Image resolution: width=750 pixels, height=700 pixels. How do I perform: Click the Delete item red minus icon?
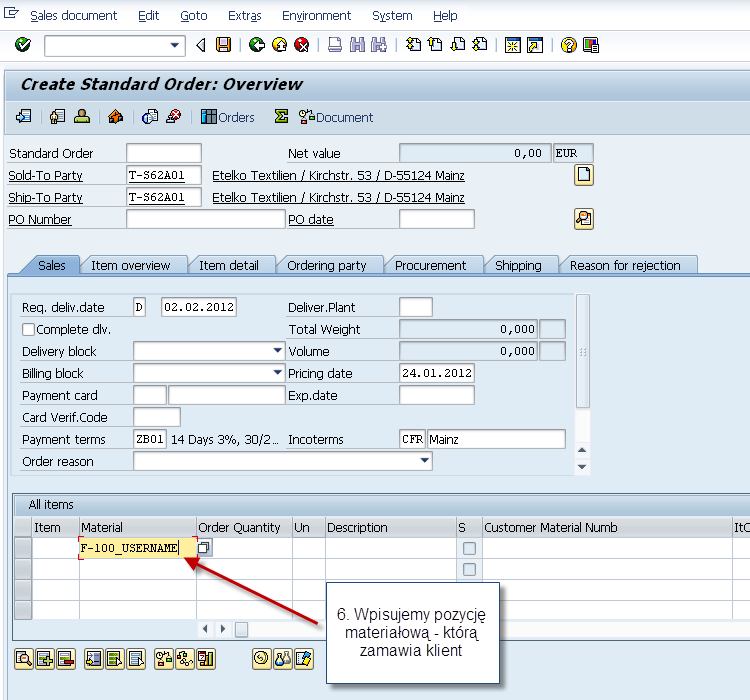click(66, 659)
